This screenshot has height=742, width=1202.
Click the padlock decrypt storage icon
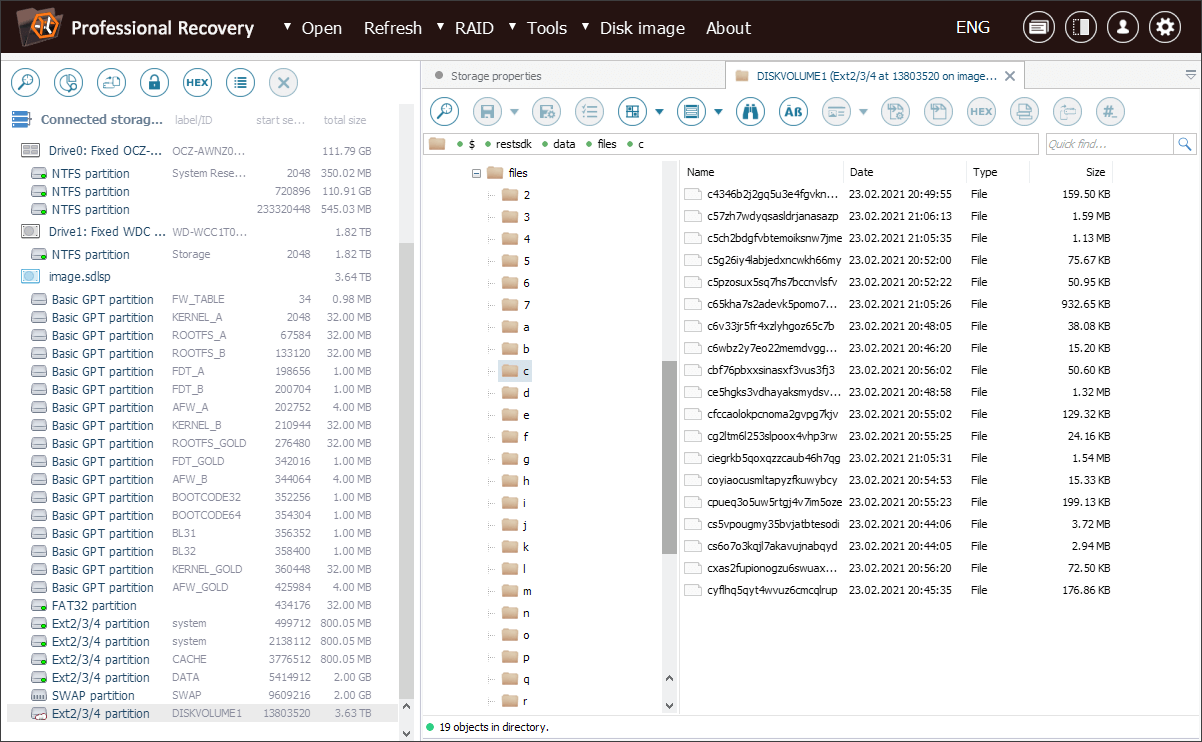coord(154,82)
